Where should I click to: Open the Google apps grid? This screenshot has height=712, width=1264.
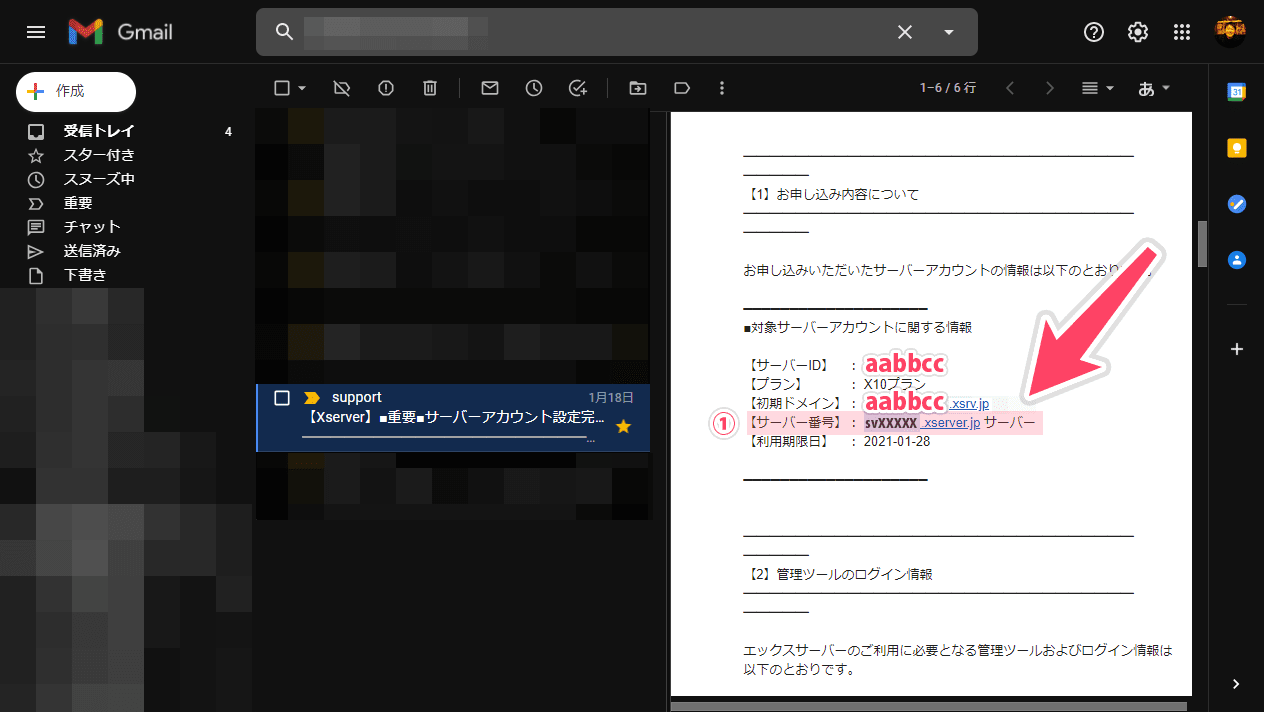pyautogui.click(x=1182, y=32)
